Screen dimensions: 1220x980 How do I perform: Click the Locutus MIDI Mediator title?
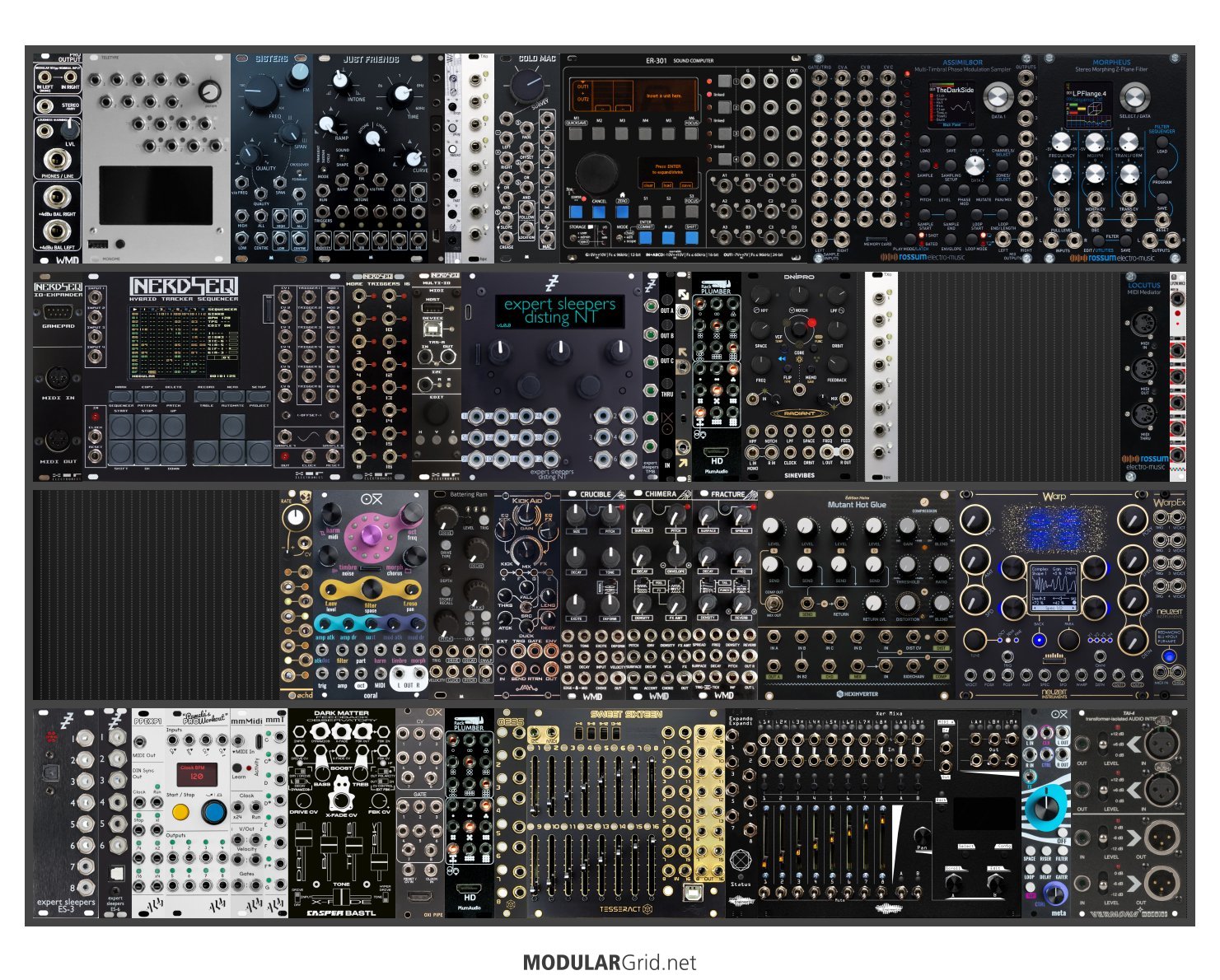1143,288
